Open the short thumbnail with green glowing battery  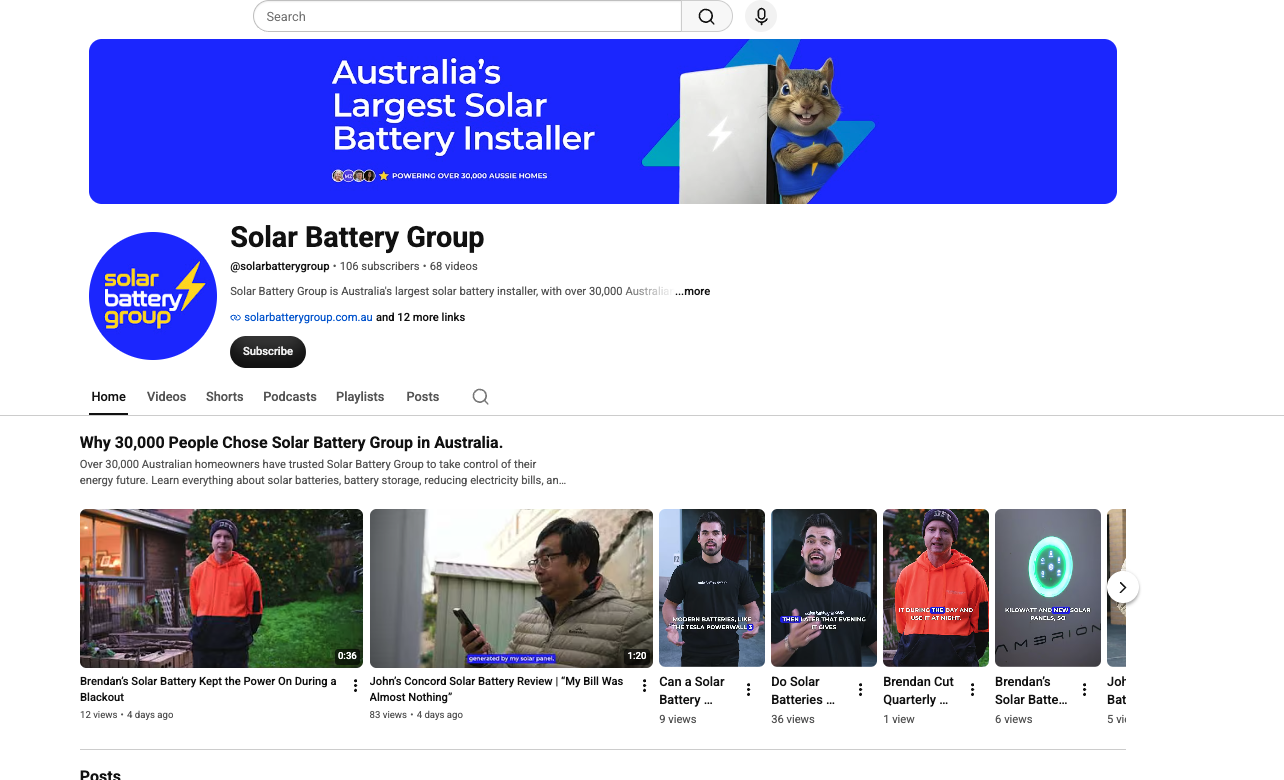click(x=1048, y=588)
